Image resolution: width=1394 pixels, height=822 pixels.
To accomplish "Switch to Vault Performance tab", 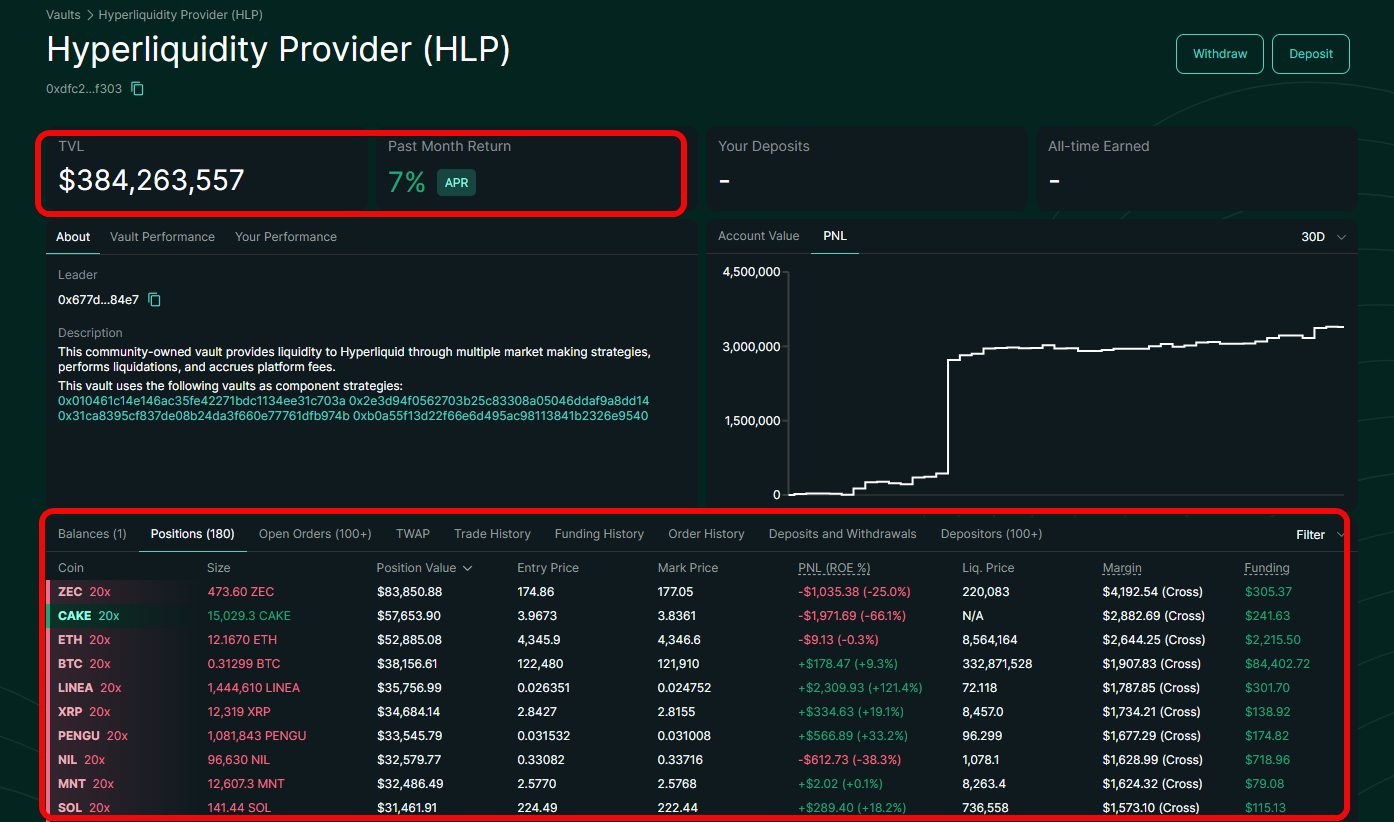I will point(162,237).
